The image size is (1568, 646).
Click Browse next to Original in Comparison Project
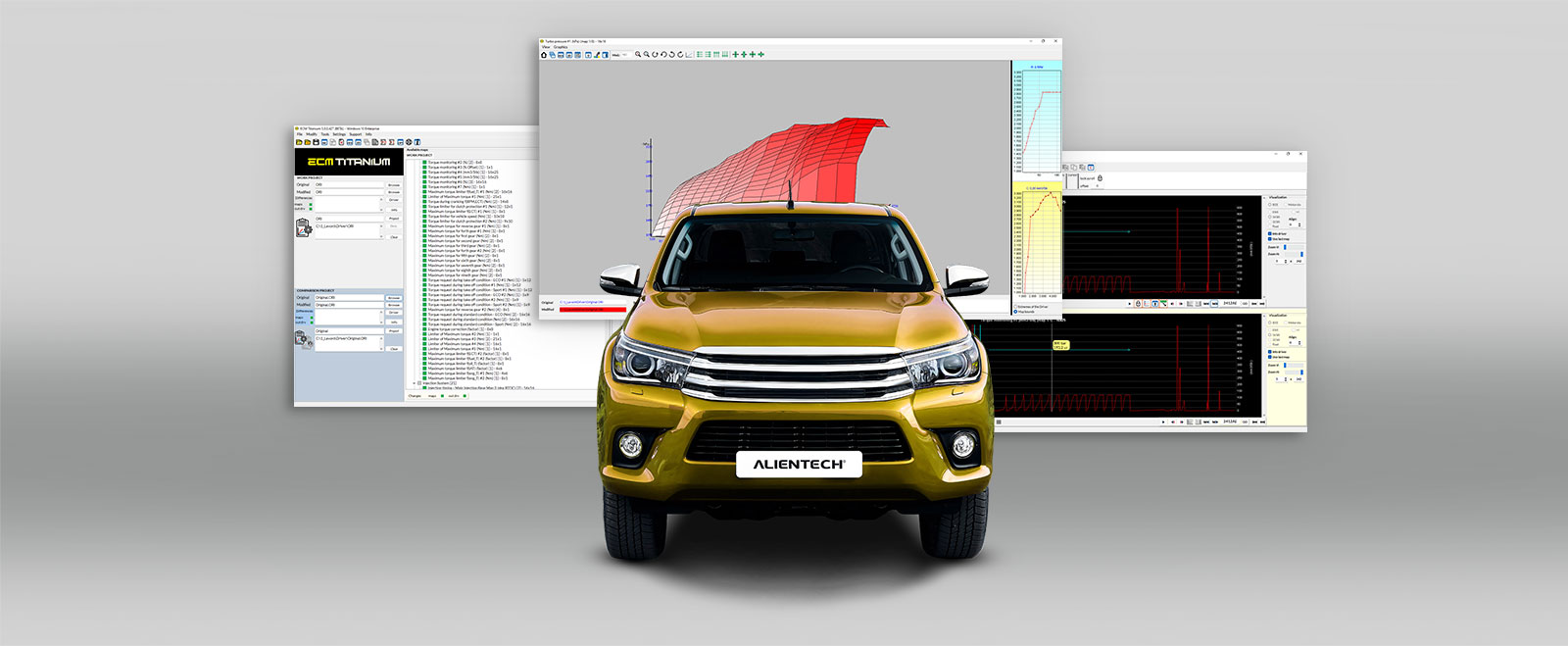[394, 298]
